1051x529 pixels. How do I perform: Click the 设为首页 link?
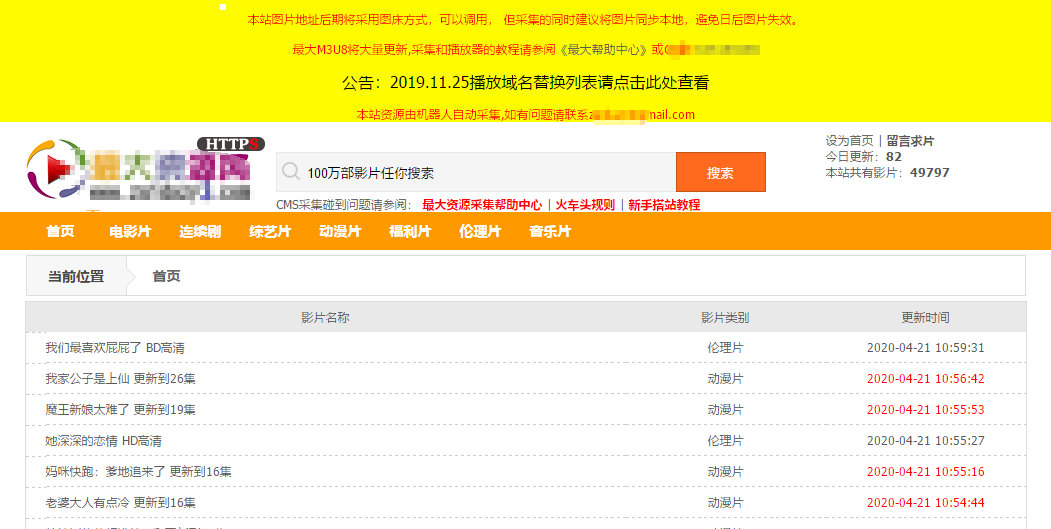pos(849,141)
